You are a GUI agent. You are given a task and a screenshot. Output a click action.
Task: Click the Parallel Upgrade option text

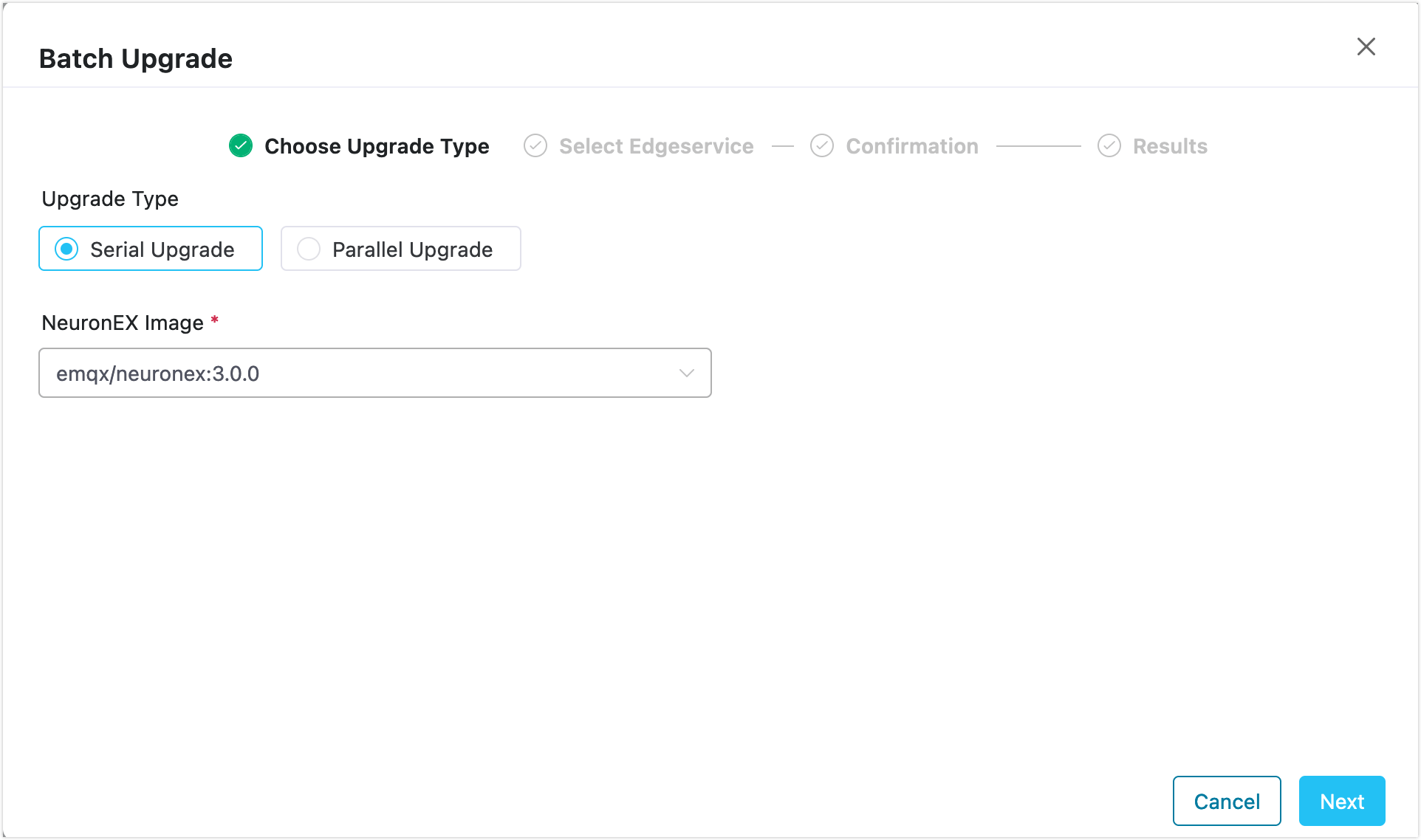point(412,249)
